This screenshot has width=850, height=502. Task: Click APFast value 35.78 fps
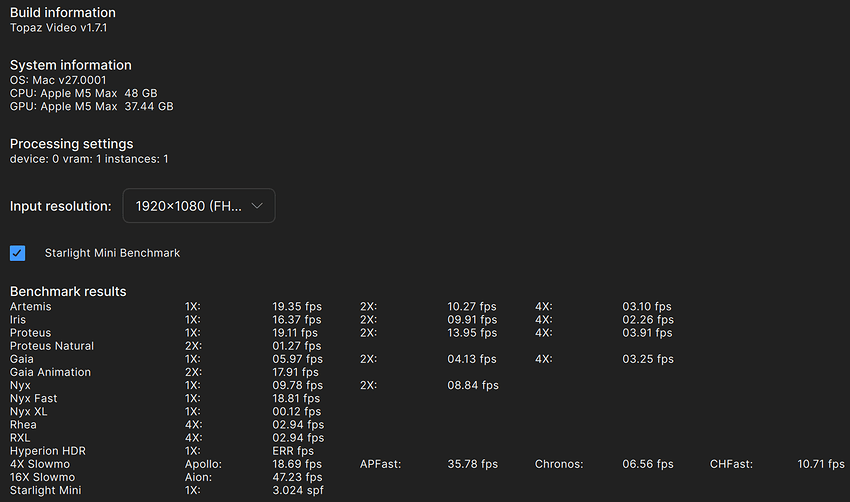(x=473, y=464)
